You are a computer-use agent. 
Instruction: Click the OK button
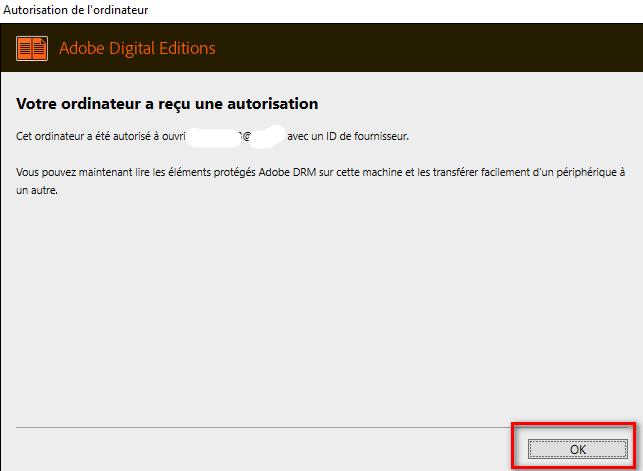[577, 449]
